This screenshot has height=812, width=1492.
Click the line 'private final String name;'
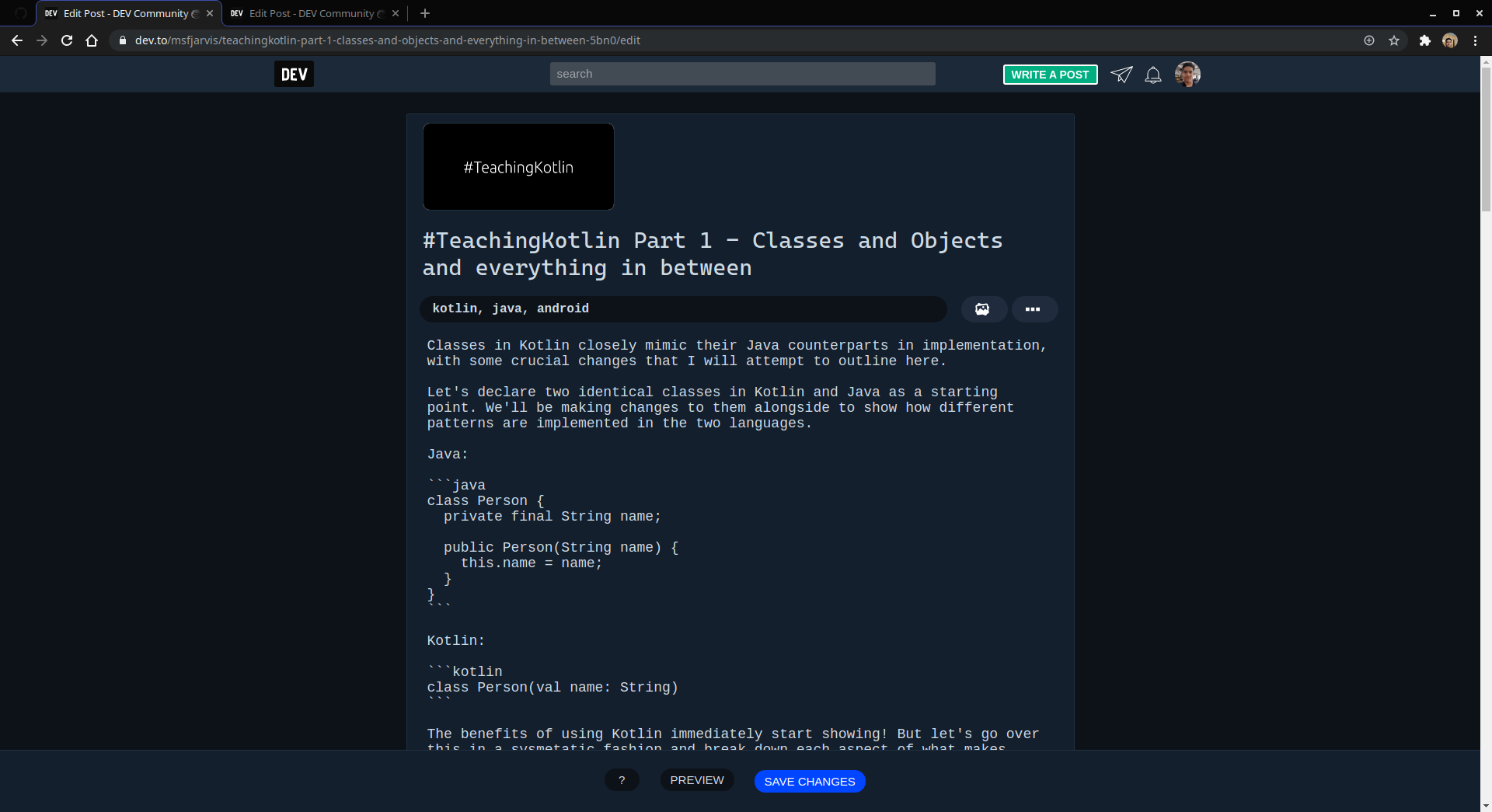pos(553,516)
